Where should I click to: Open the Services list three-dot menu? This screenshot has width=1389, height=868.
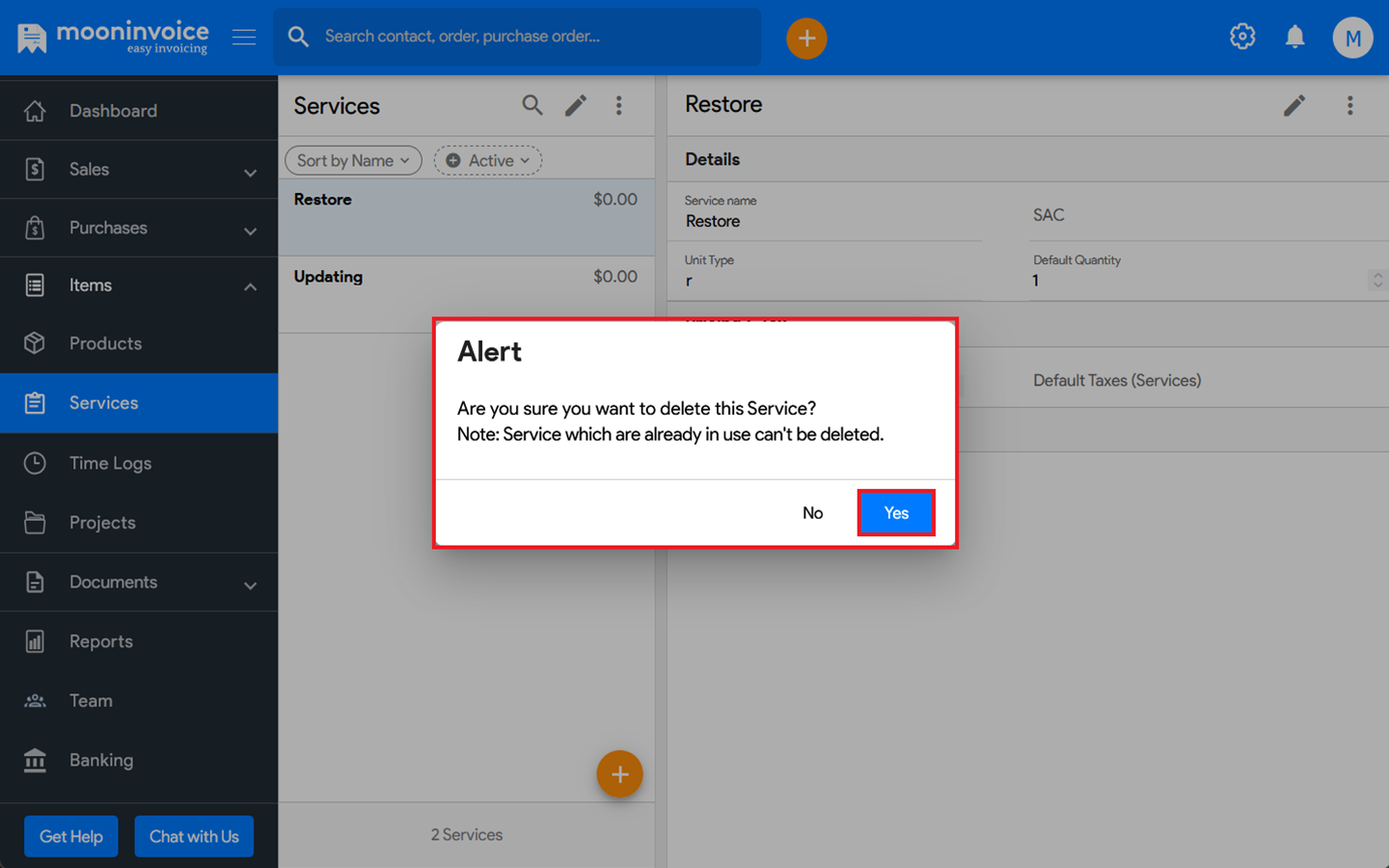pyautogui.click(x=619, y=105)
